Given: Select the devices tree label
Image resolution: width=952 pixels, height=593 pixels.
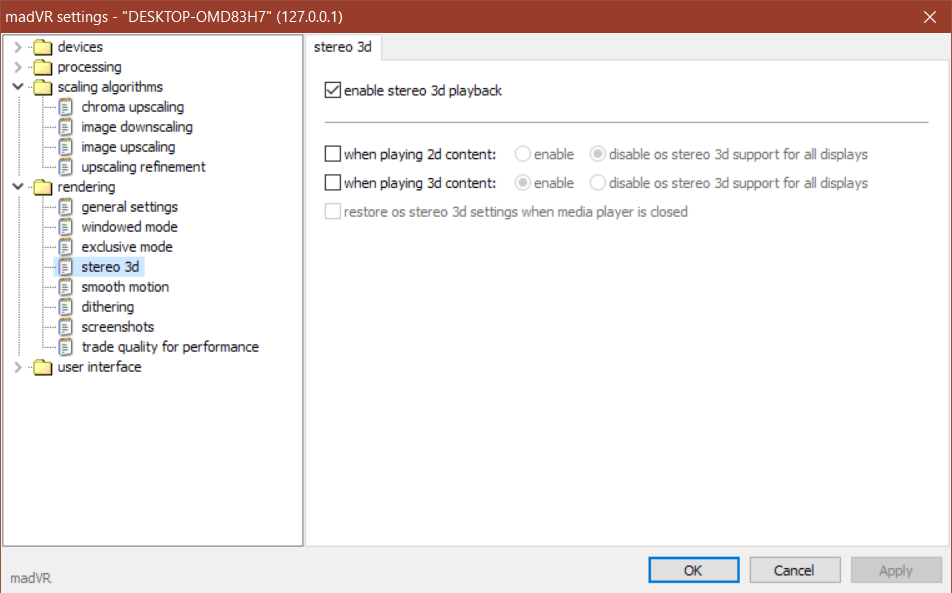Looking at the screenshot, I should point(80,47).
